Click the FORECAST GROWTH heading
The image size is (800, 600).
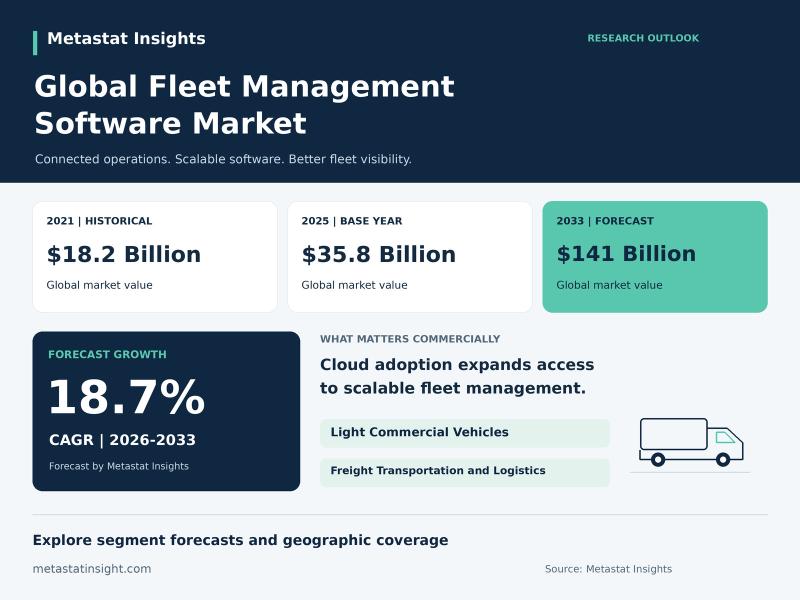107,355
